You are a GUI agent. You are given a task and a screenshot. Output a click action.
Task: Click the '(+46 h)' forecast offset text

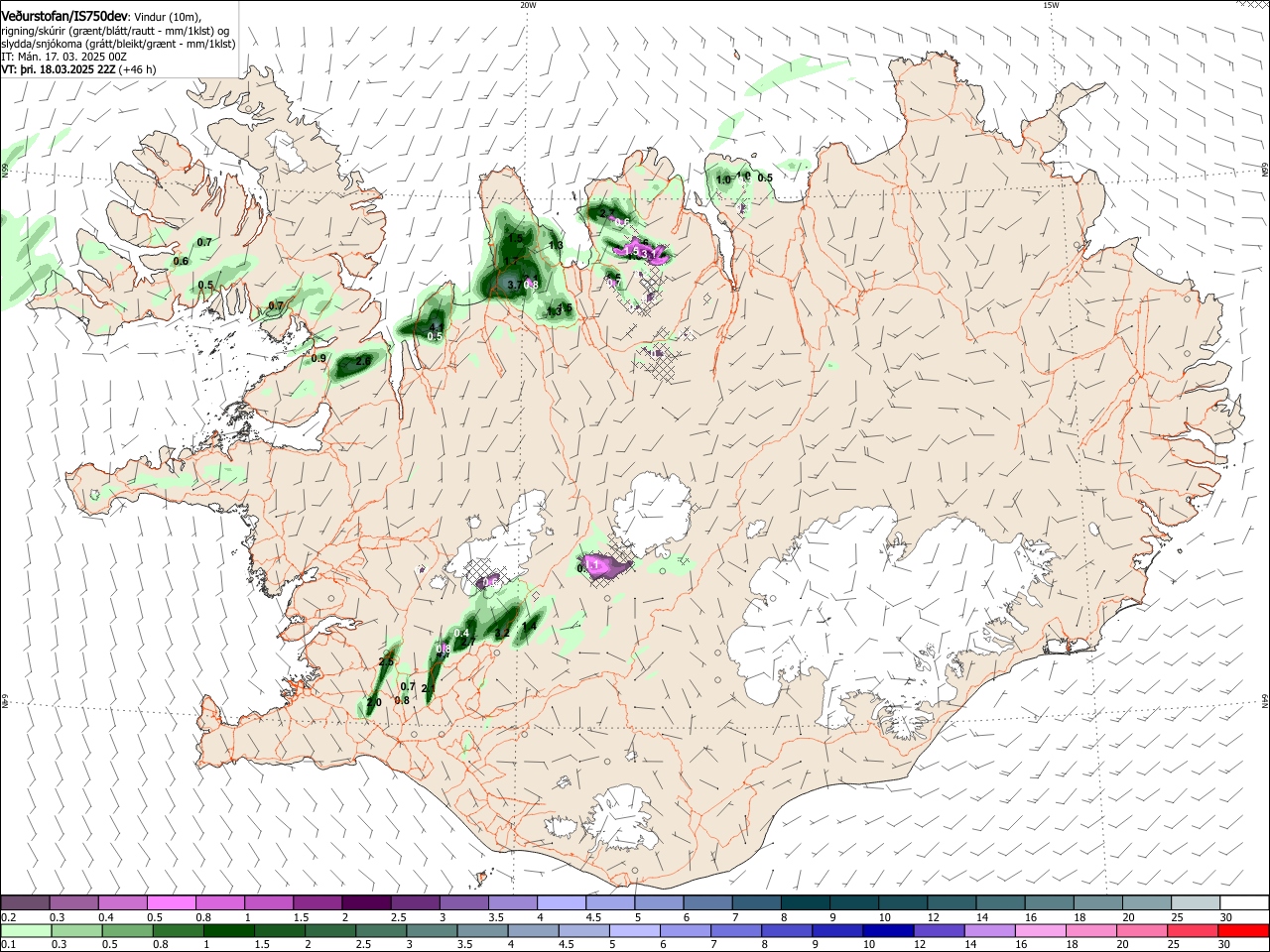[137, 69]
